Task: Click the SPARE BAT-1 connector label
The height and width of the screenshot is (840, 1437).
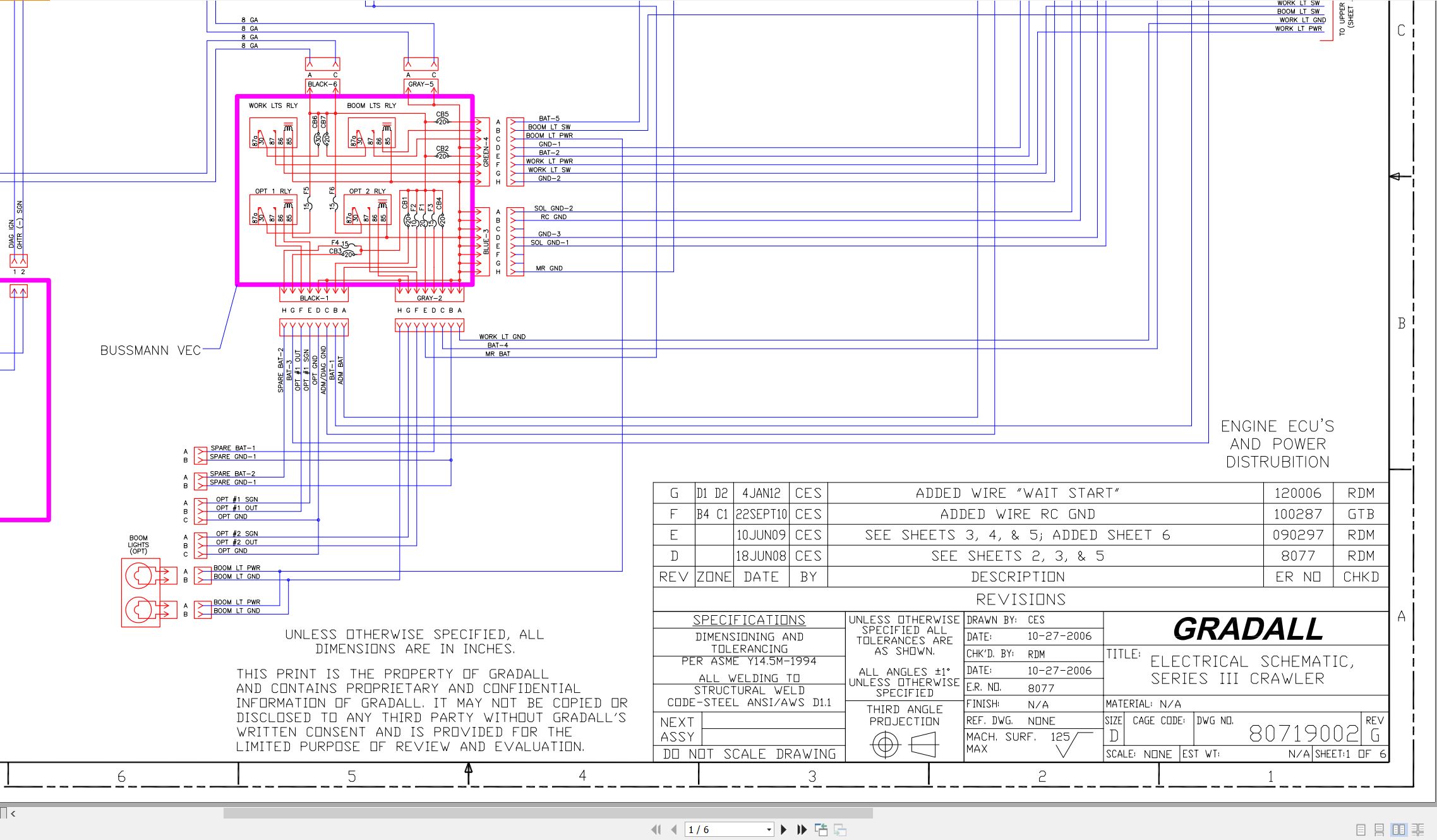Action: (232, 448)
